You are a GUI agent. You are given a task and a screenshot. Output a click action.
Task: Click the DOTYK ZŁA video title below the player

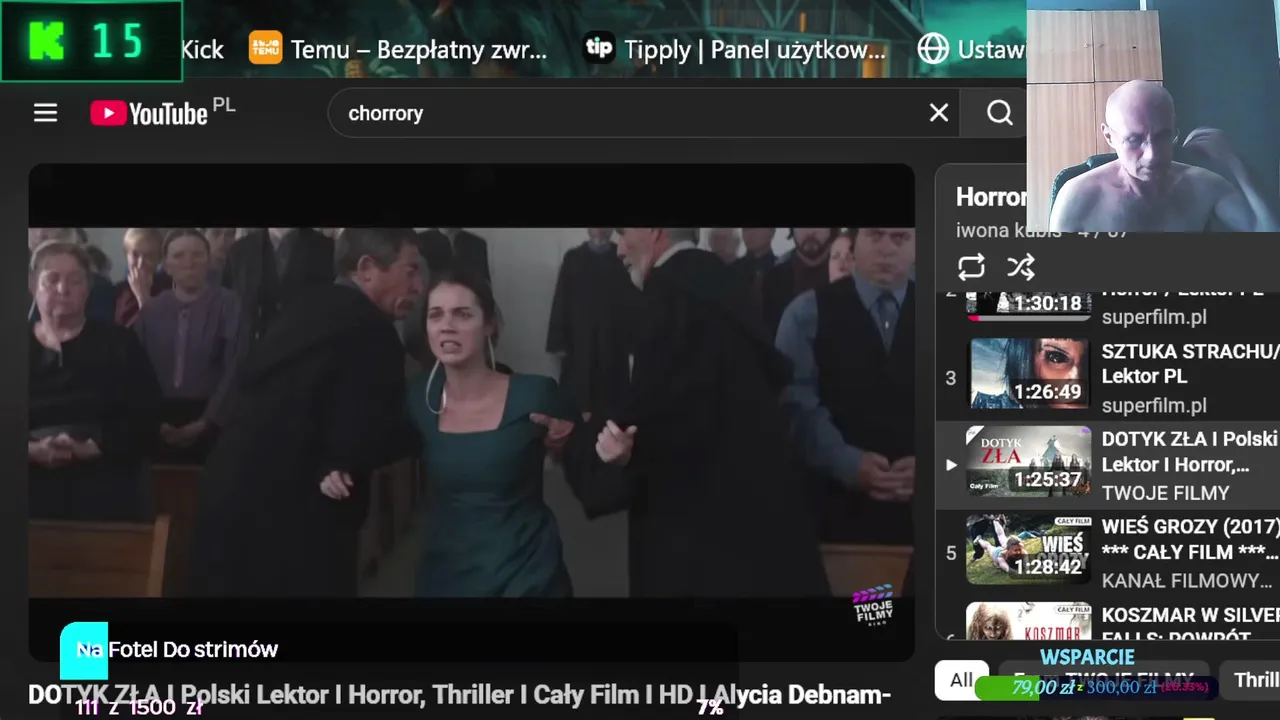(459, 695)
